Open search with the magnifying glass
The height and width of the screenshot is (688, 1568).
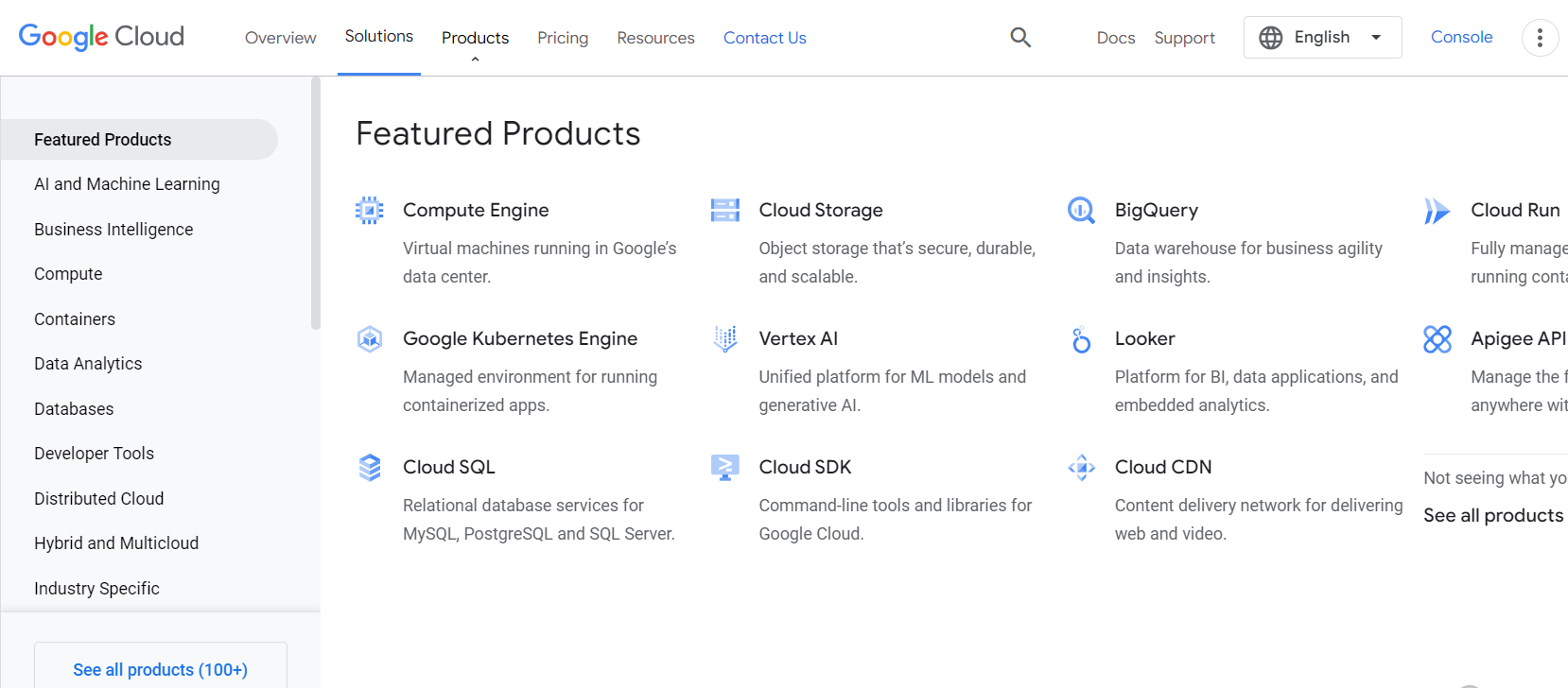(x=1019, y=38)
